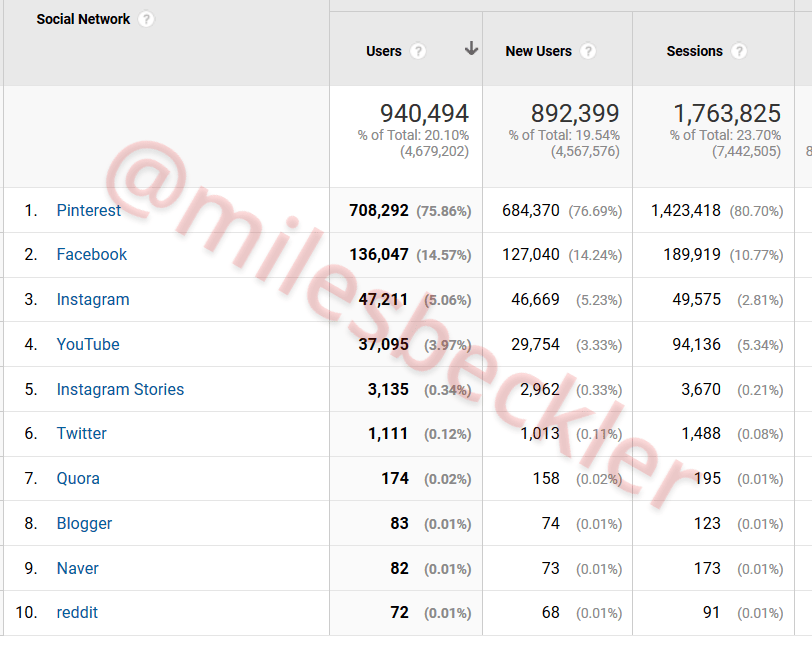Select new users total figure (4,567,576)
This screenshot has width=812, height=662.
tap(585, 151)
